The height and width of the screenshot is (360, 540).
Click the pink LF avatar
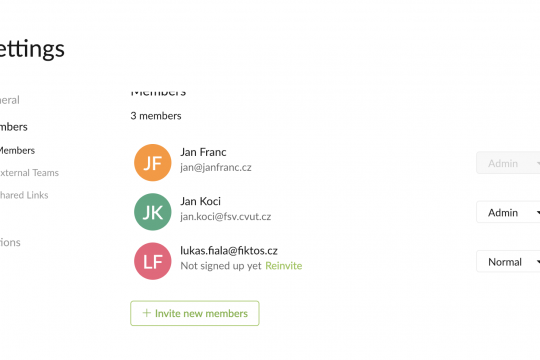coord(153,261)
